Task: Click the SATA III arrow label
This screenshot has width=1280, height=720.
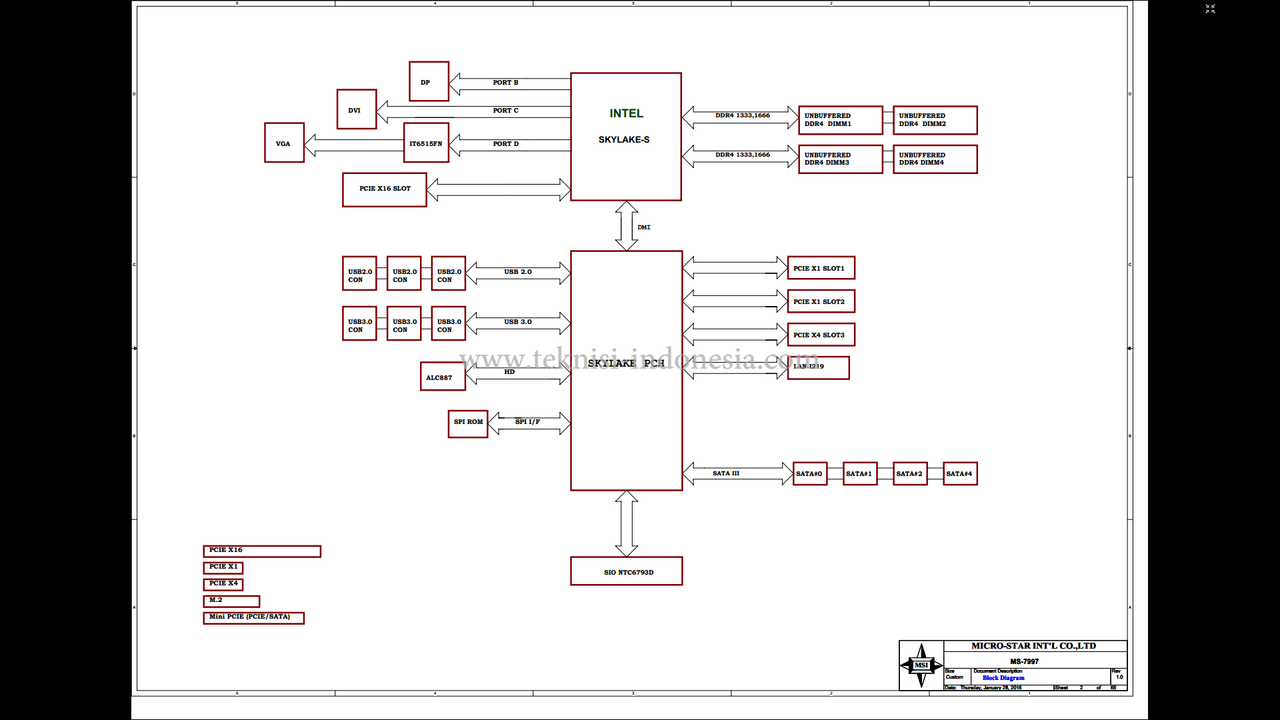Action: (726, 473)
